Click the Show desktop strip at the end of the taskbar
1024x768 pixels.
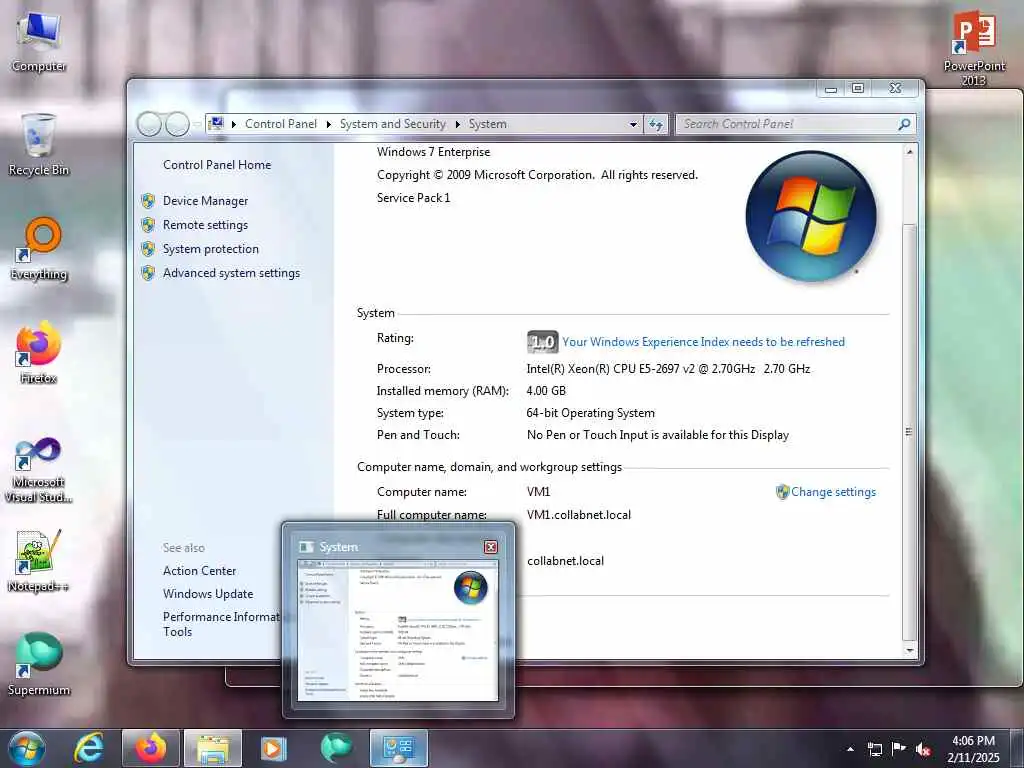click(1017, 748)
